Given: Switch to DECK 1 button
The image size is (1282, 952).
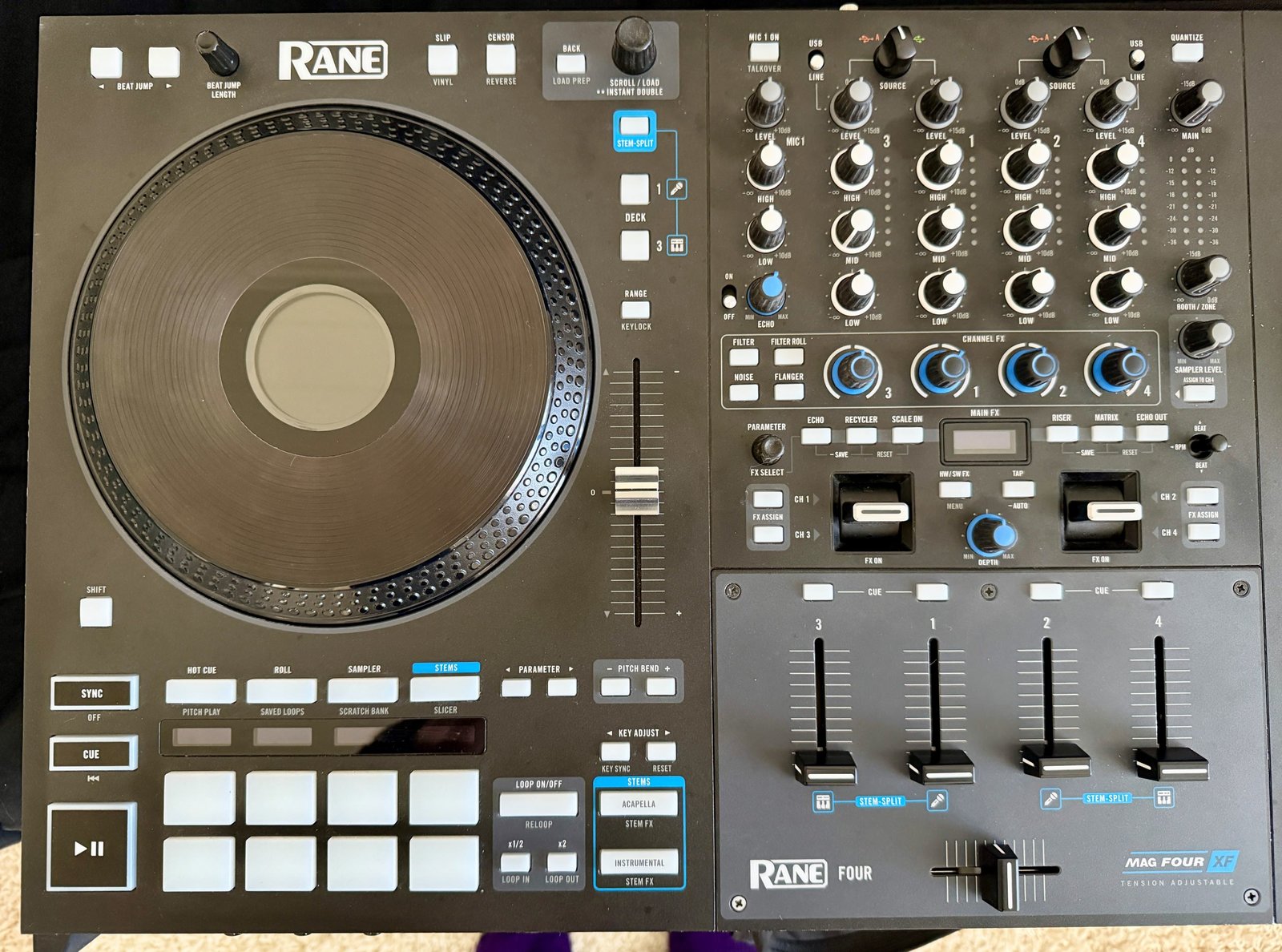Looking at the screenshot, I should 635,190.
